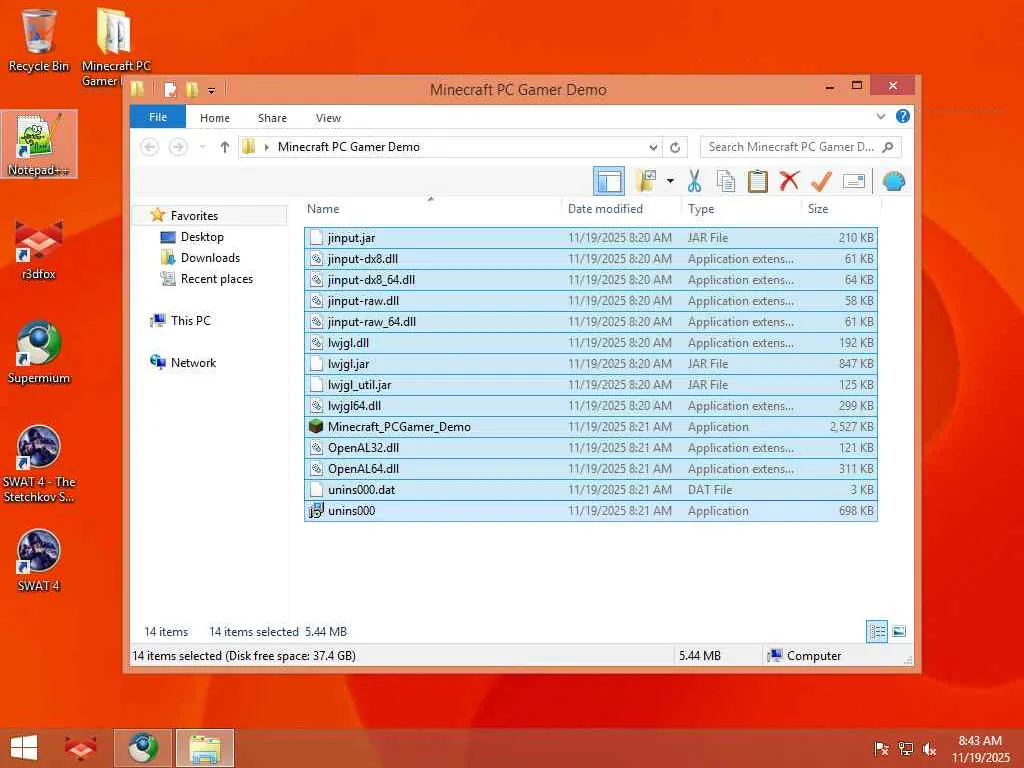
Task: Select Desktop in the navigation pane
Action: point(202,236)
